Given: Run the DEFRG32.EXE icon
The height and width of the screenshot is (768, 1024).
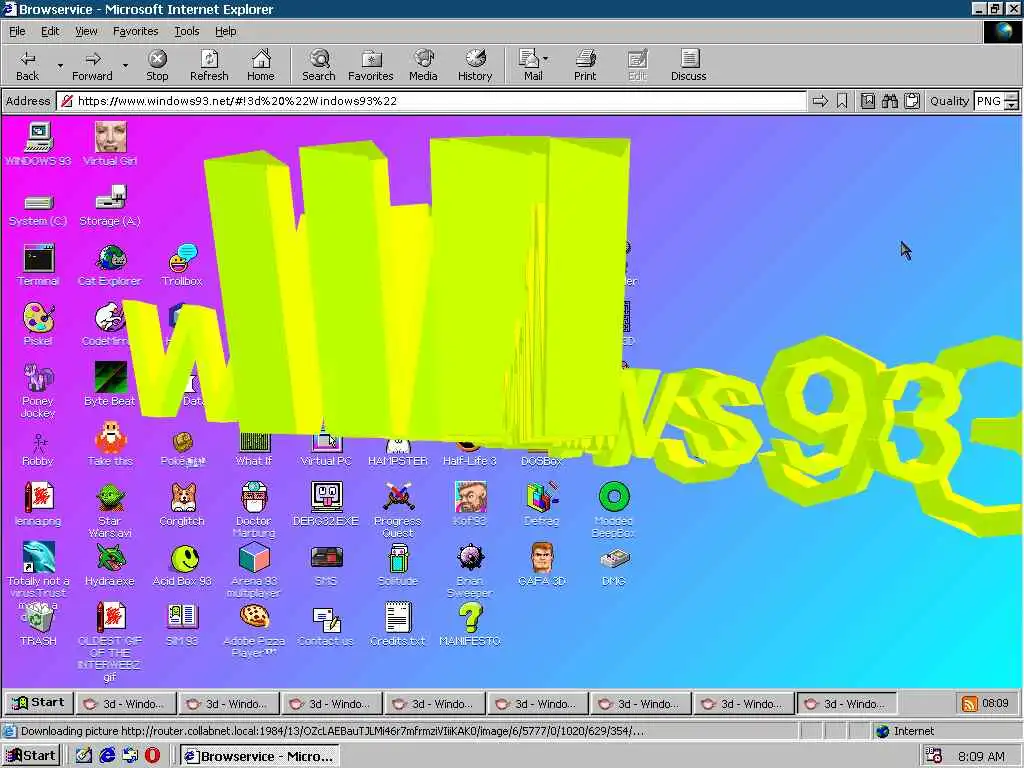Looking at the screenshot, I should (326, 504).
